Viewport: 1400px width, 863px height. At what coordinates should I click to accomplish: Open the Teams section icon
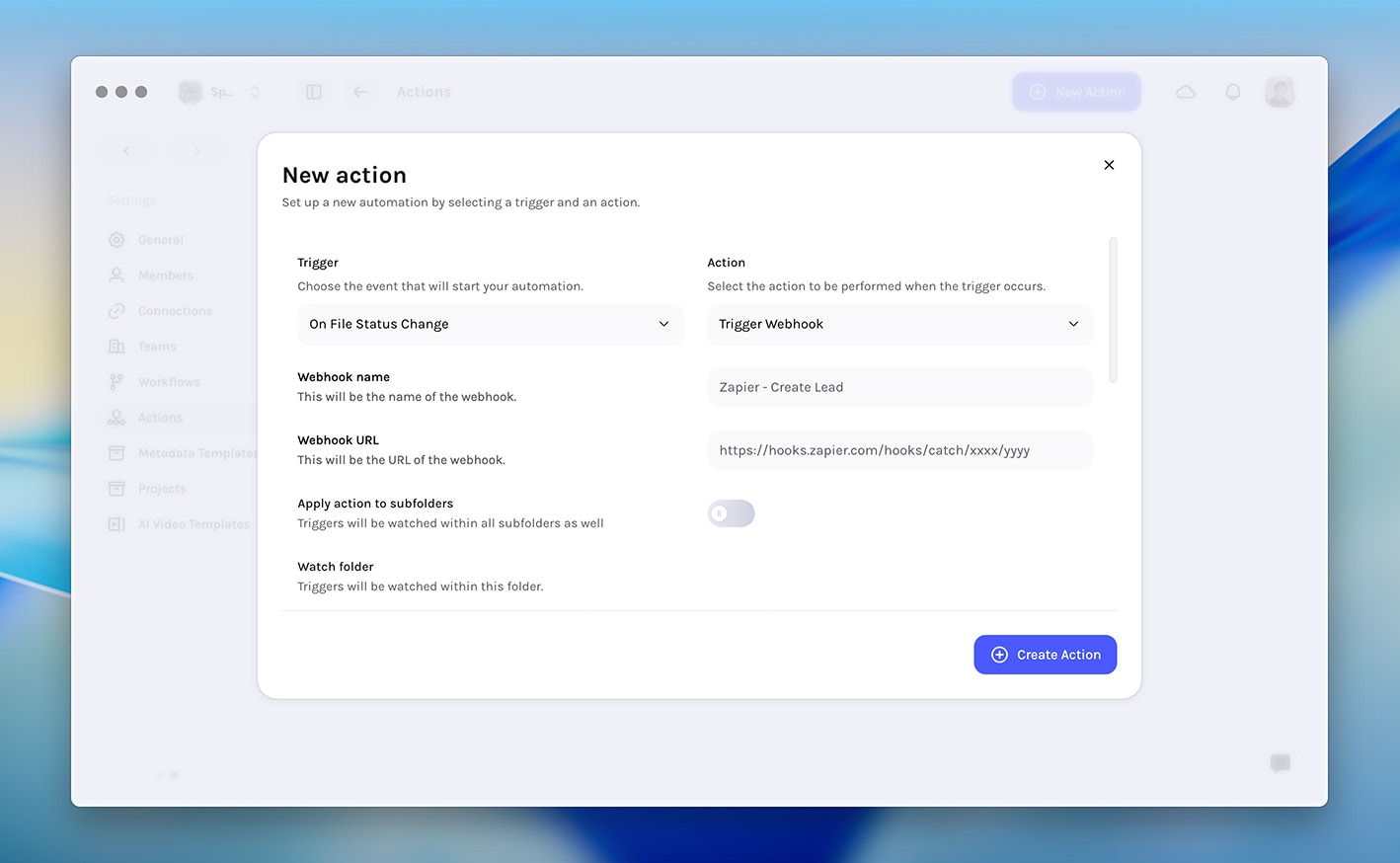pos(117,346)
